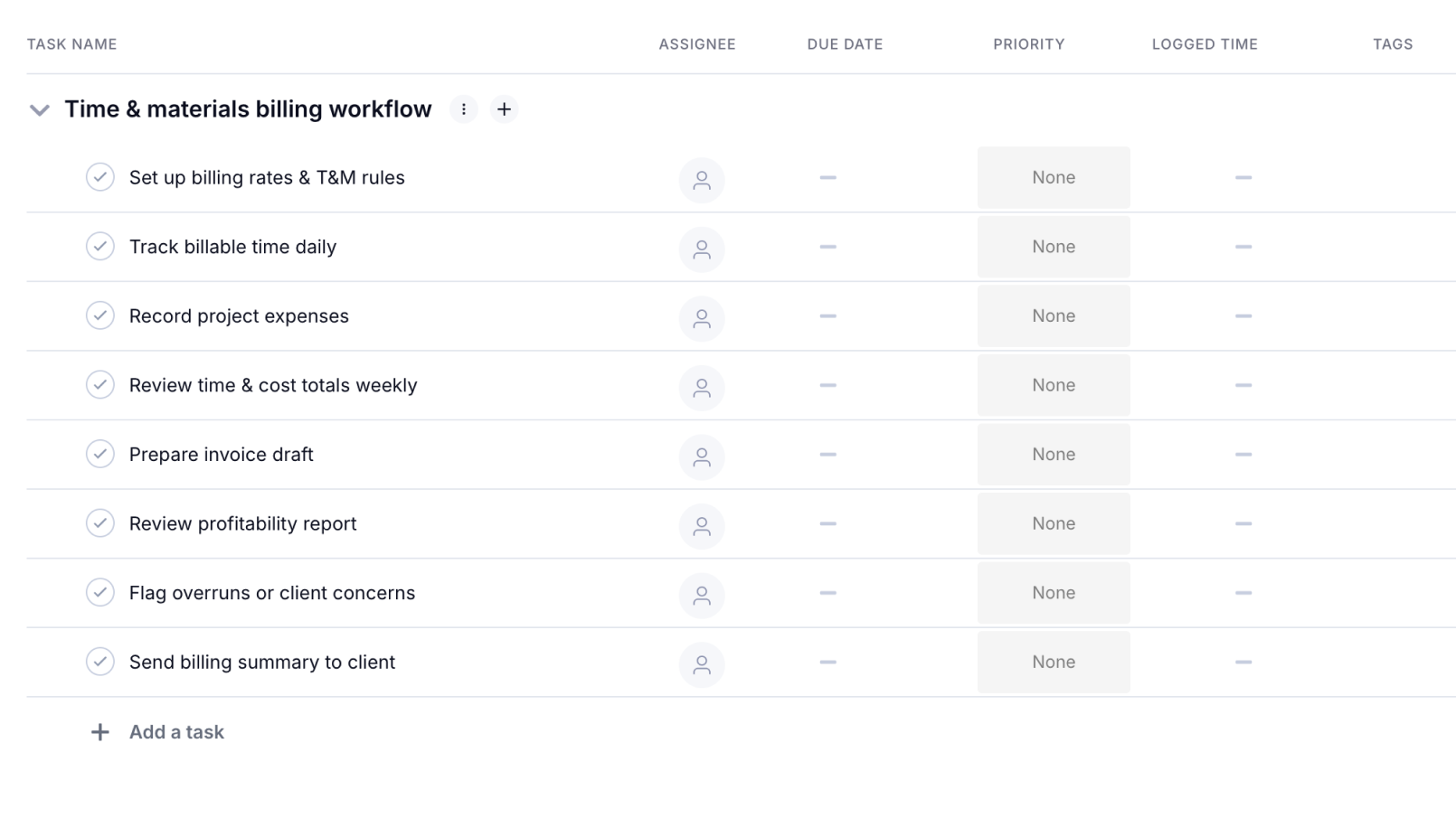Set due date for Track billable time daily
Image resolution: width=1456 pixels, height=837 pixels.
tap(827, 247)
